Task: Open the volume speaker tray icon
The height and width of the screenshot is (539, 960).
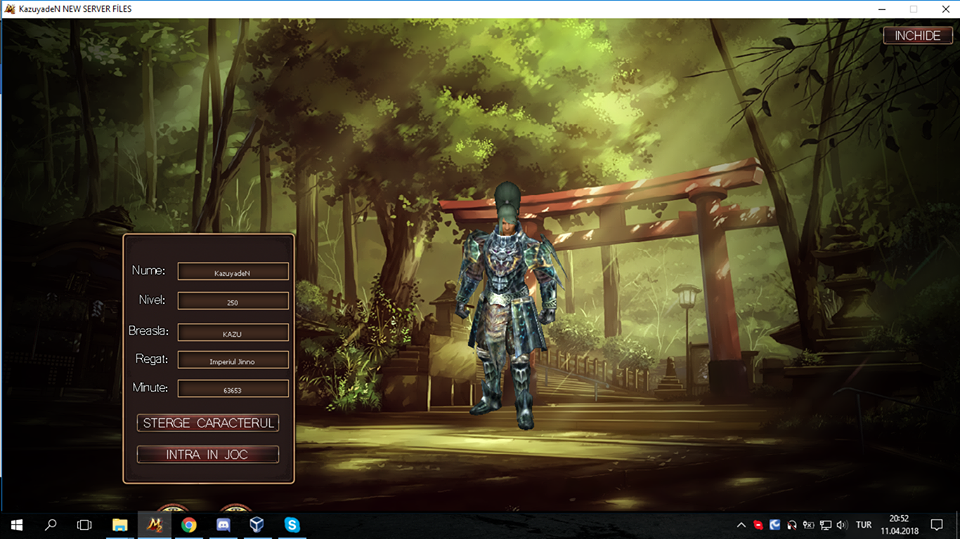Action: tap(842, 525)
